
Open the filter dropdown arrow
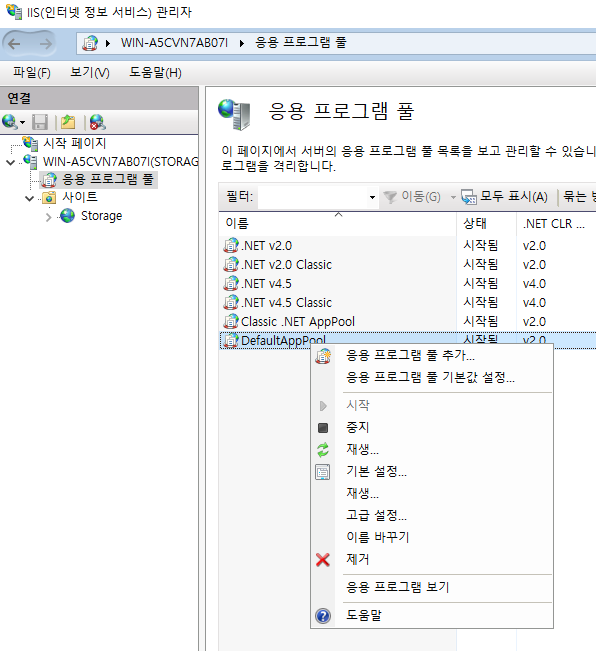point(372,197)
